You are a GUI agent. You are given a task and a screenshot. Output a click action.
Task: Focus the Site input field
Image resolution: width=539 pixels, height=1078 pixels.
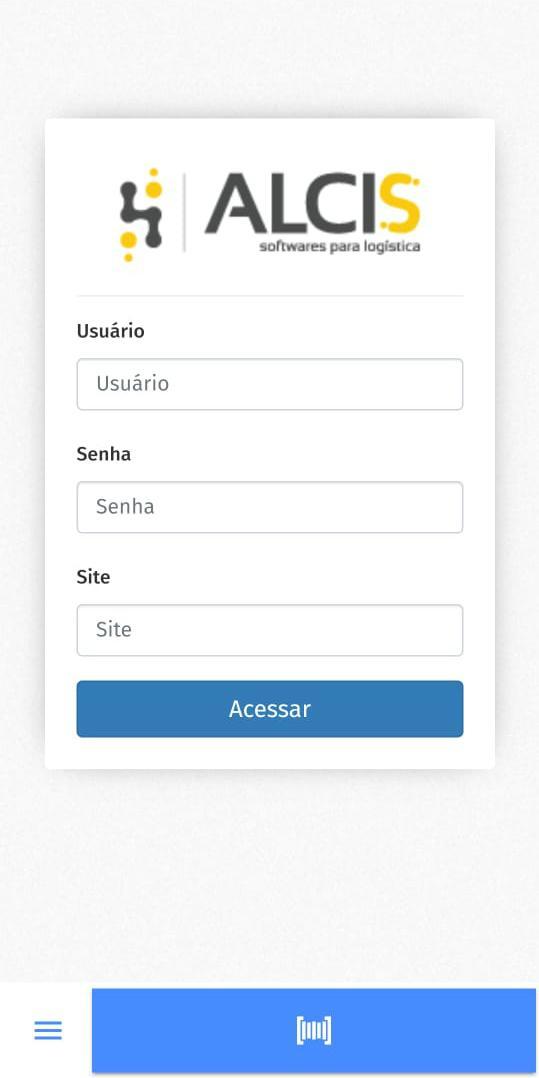(x=270, y=630)
